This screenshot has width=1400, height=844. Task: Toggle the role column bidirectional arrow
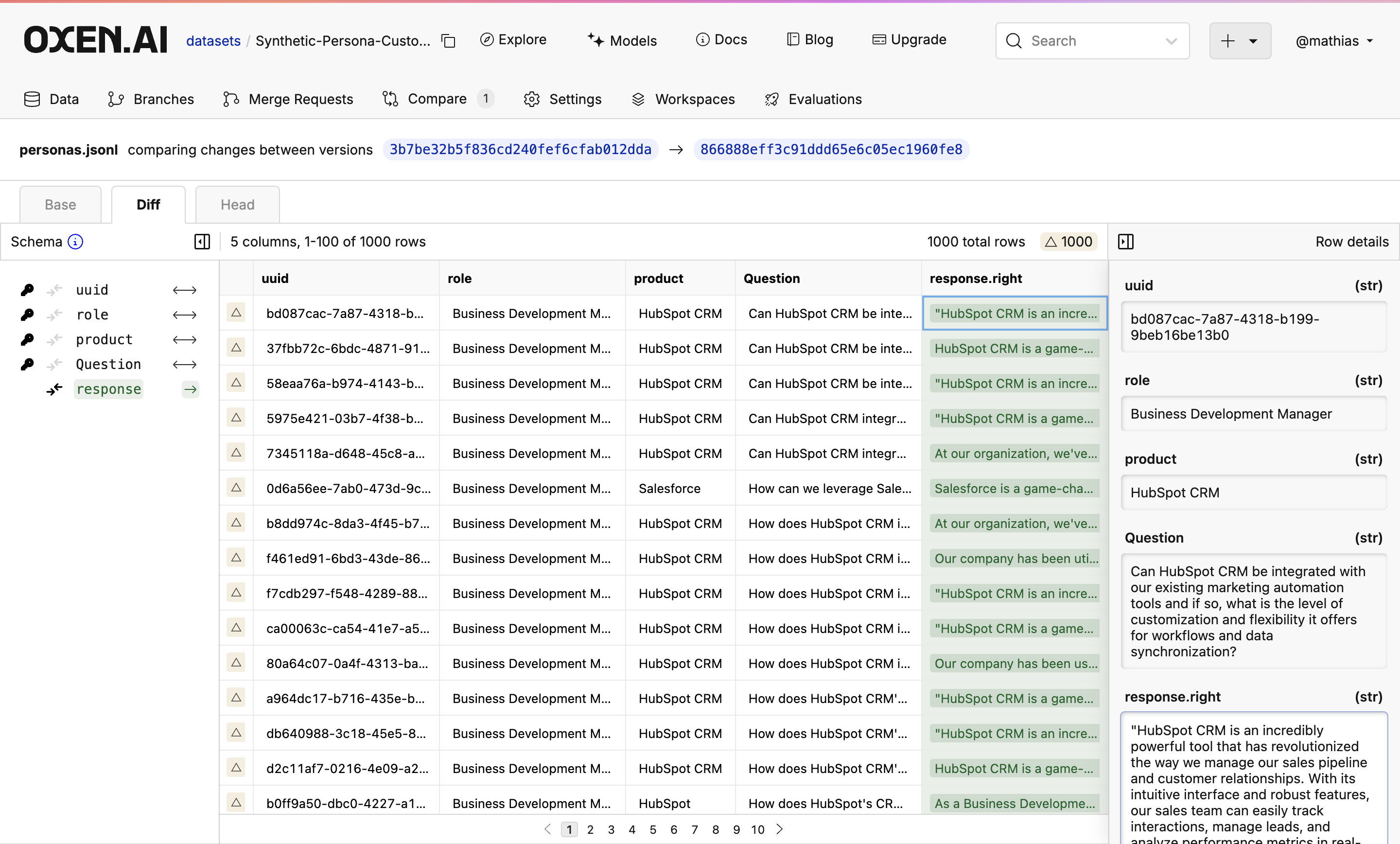pos(185,316)
